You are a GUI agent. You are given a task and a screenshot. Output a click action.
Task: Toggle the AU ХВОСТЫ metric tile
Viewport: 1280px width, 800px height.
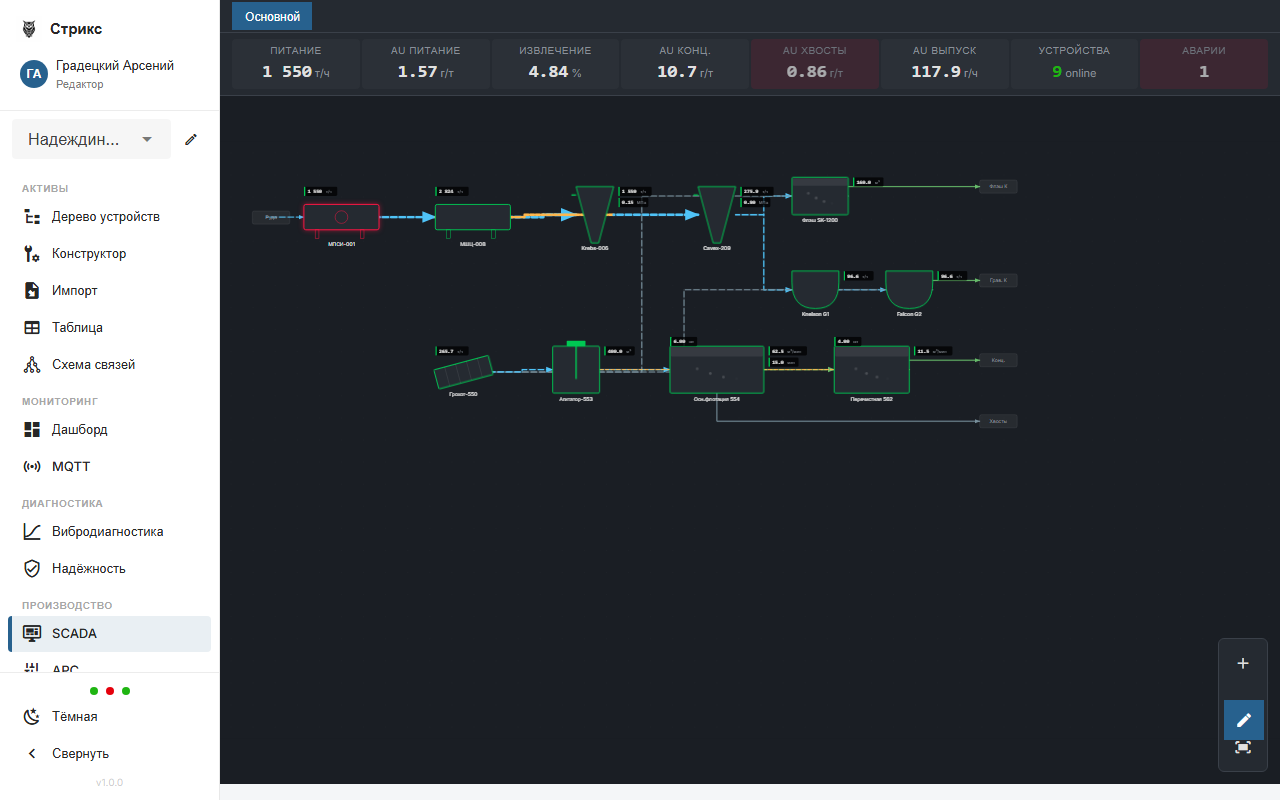tap(814, 62)
